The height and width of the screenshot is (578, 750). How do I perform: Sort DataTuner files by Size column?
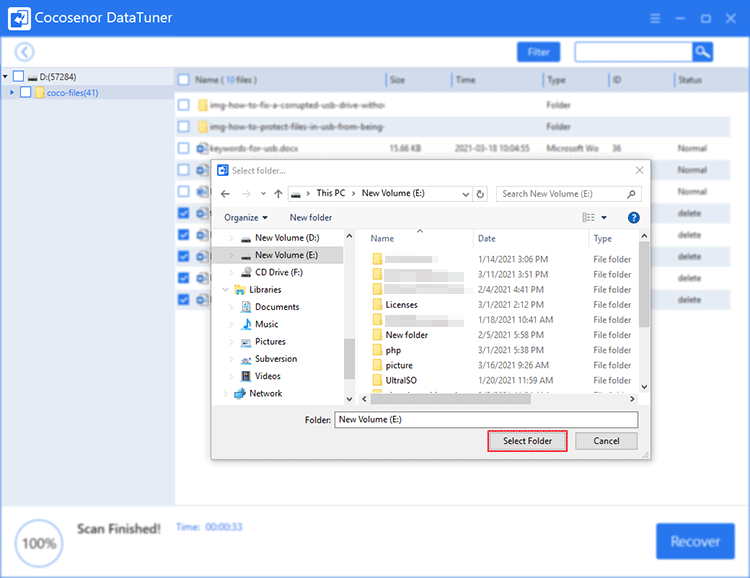coord(397,79)
